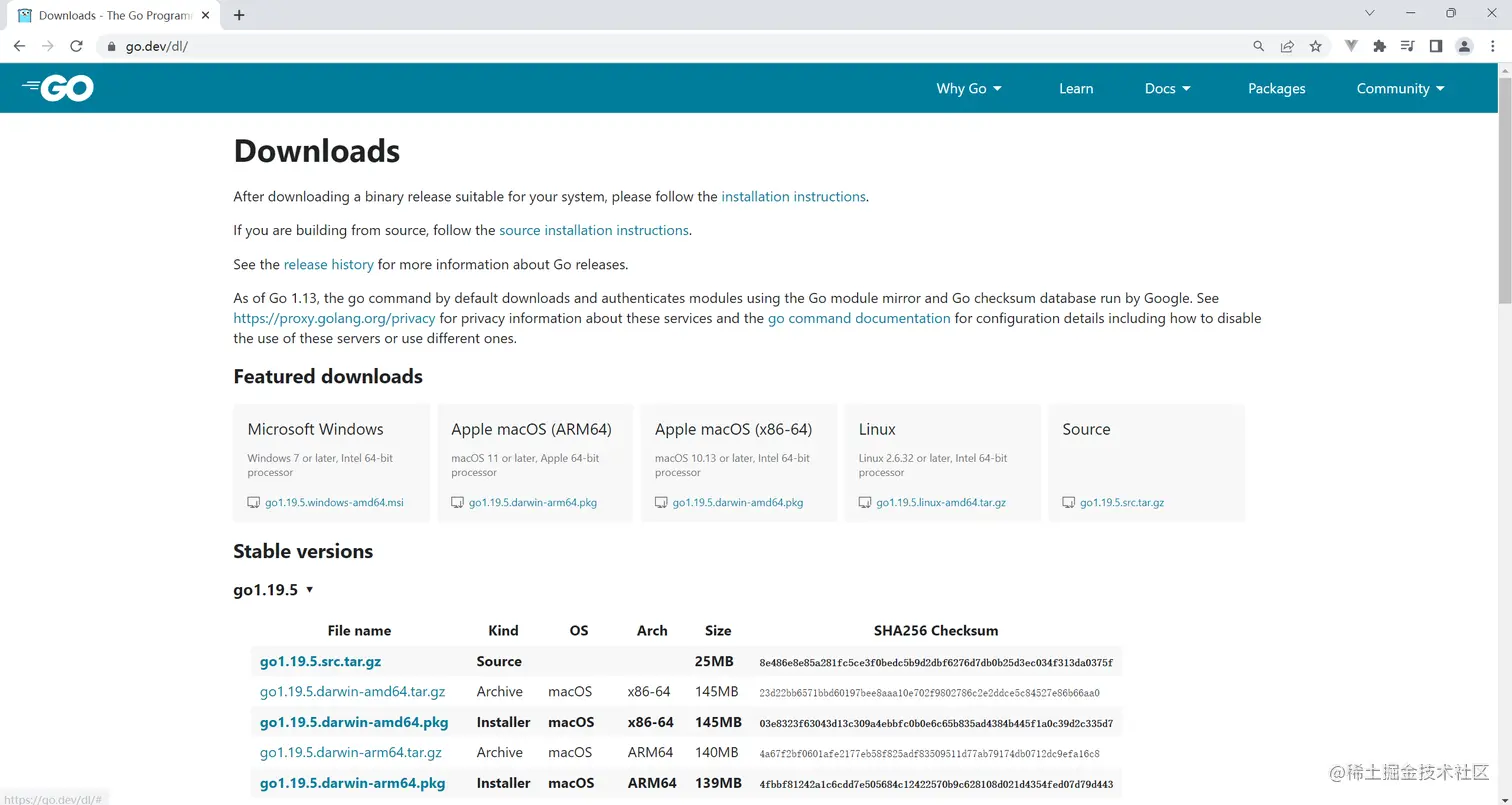The image size is (1512, 805).
Task: Click the "File name" column header
Action: pyautogui.click(x=359, y=631)
